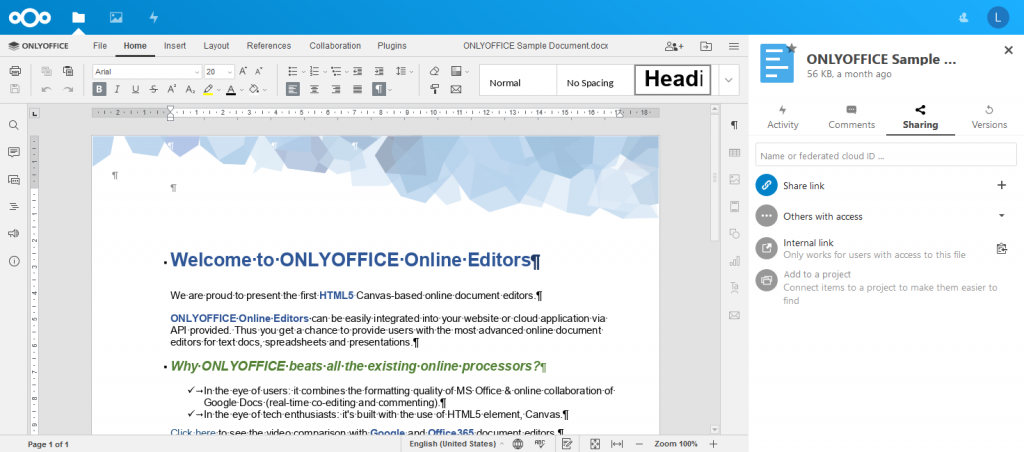Decrease paragraph indent
This screenshot has height=452, width=1024.
(357, 71)
